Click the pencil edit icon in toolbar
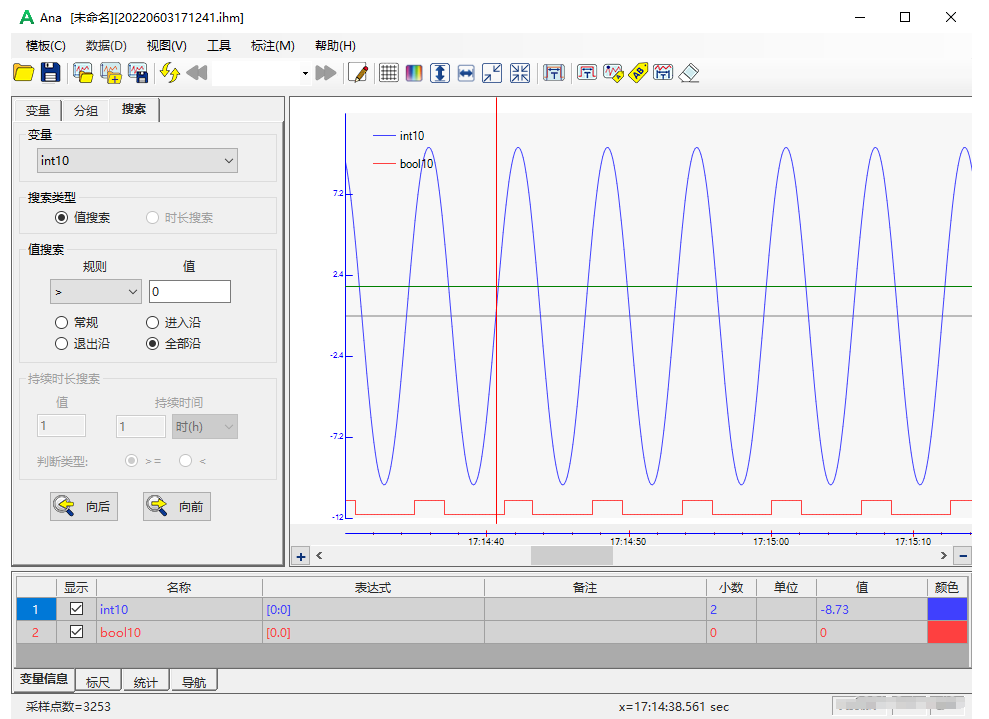 tap(358, 73)
